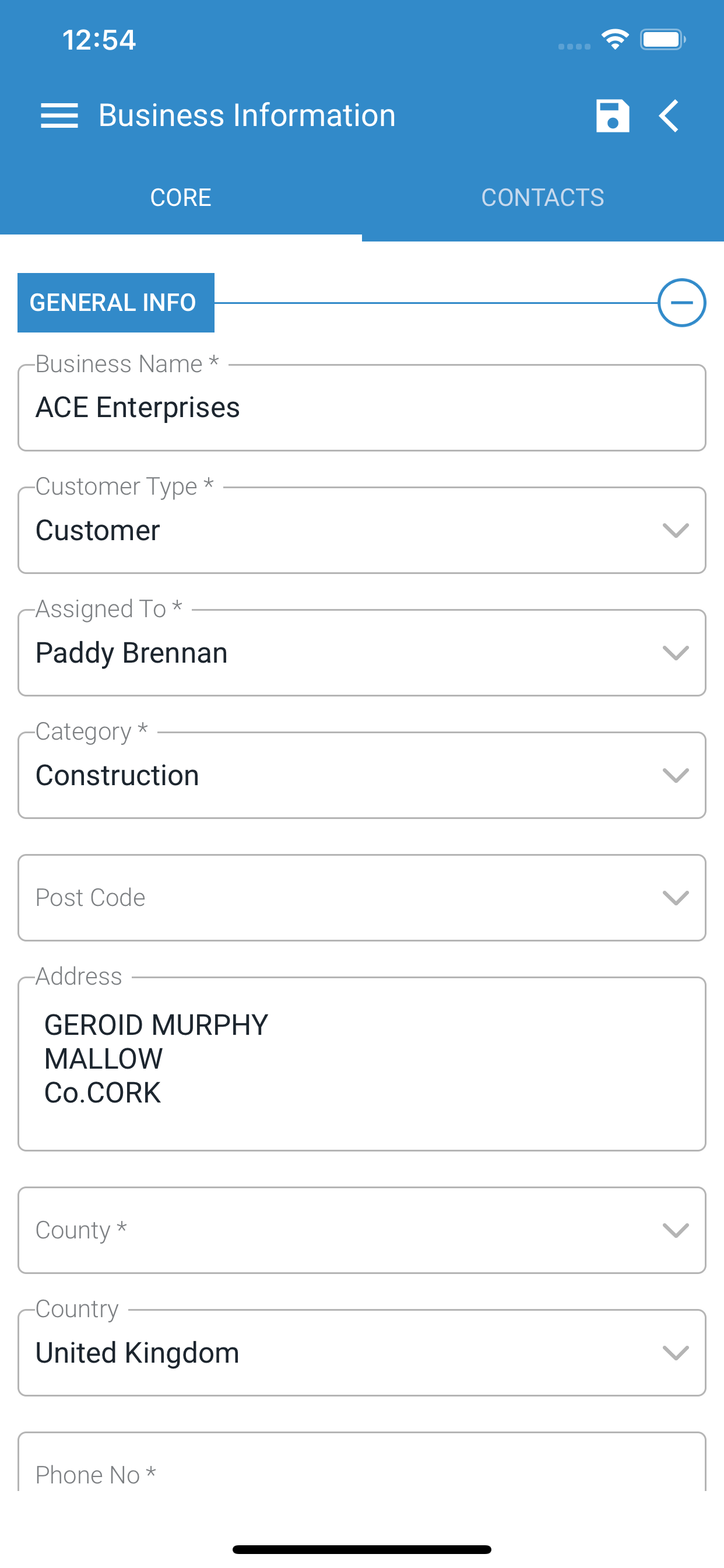Open the hamburger navigation menu
724x1568 pixels.
click(59, 116)
